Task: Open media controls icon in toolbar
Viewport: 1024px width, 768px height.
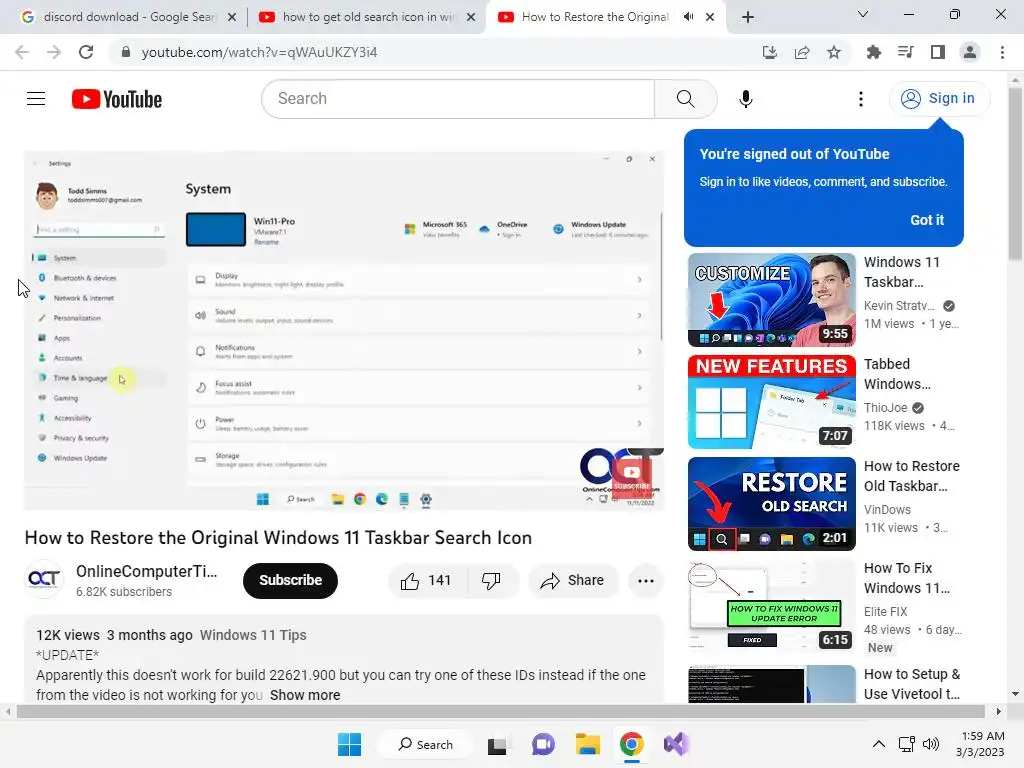Action: click(x=905, y=52)
